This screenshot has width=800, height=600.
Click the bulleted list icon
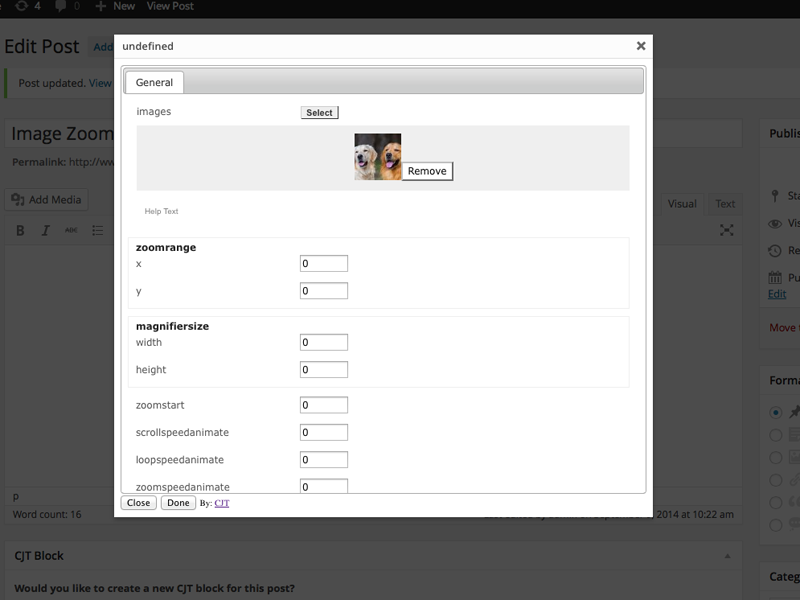click(98, 231)
